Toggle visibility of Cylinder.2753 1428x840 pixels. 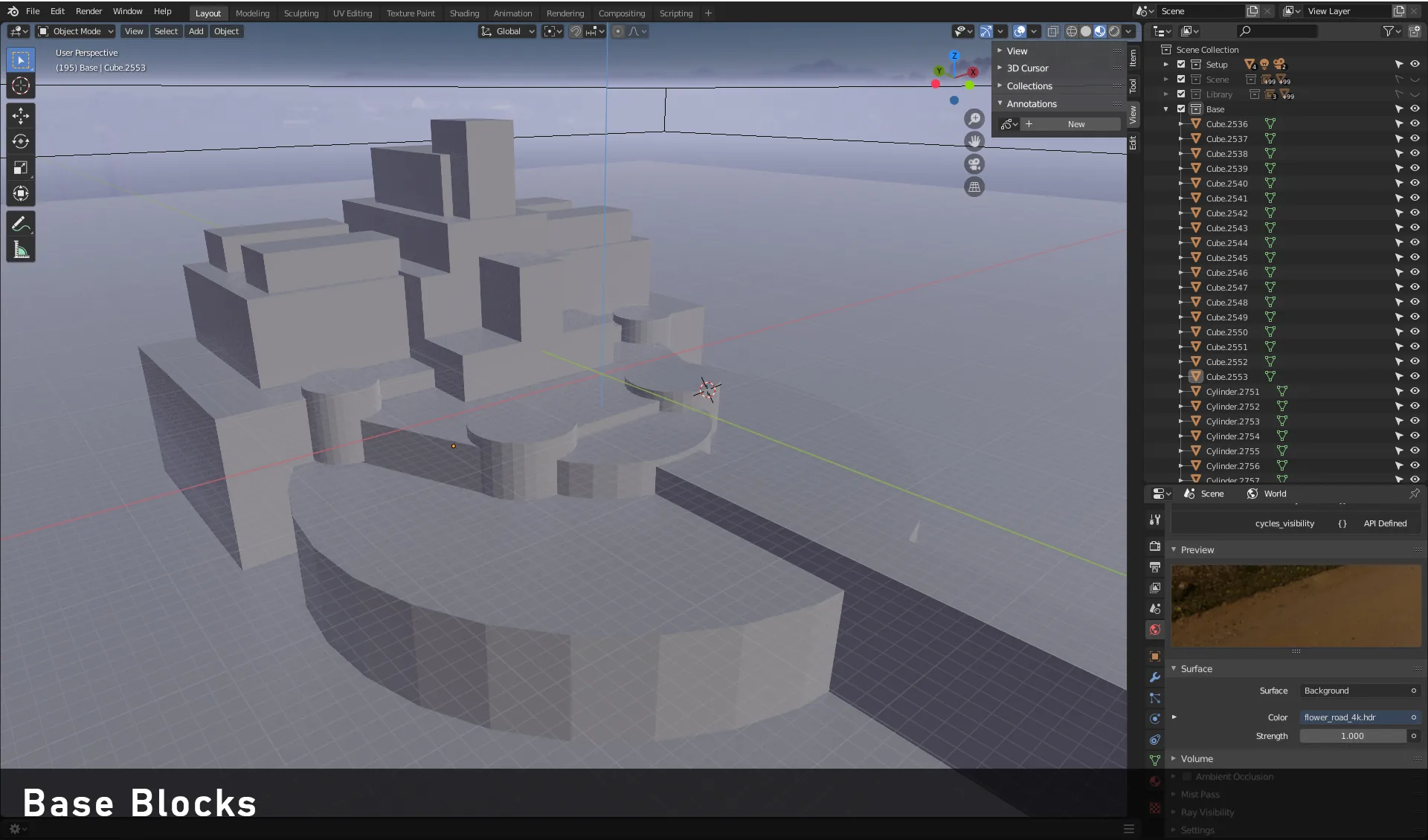(x=1415, y=421)
